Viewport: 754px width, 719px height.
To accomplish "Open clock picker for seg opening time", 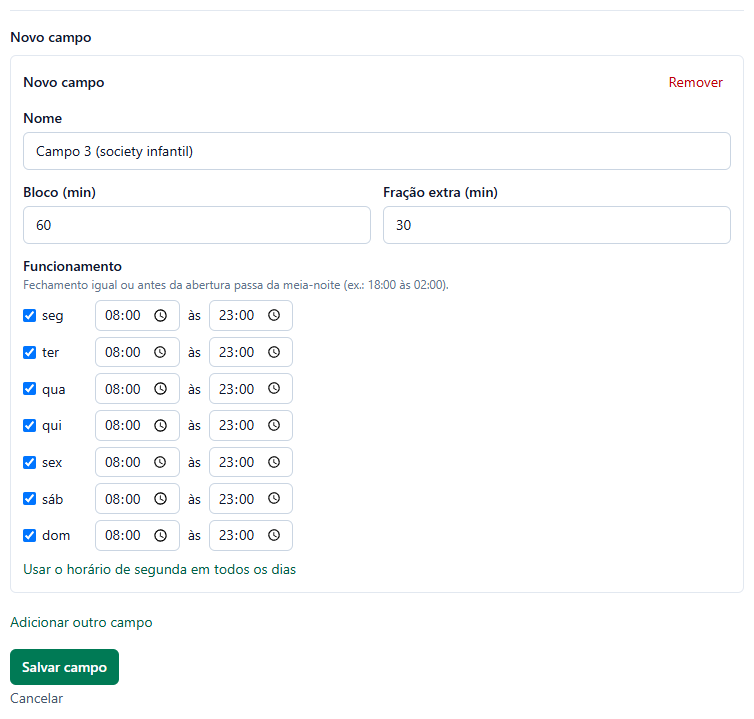I will pyautogui.click(x=160, y=315).
